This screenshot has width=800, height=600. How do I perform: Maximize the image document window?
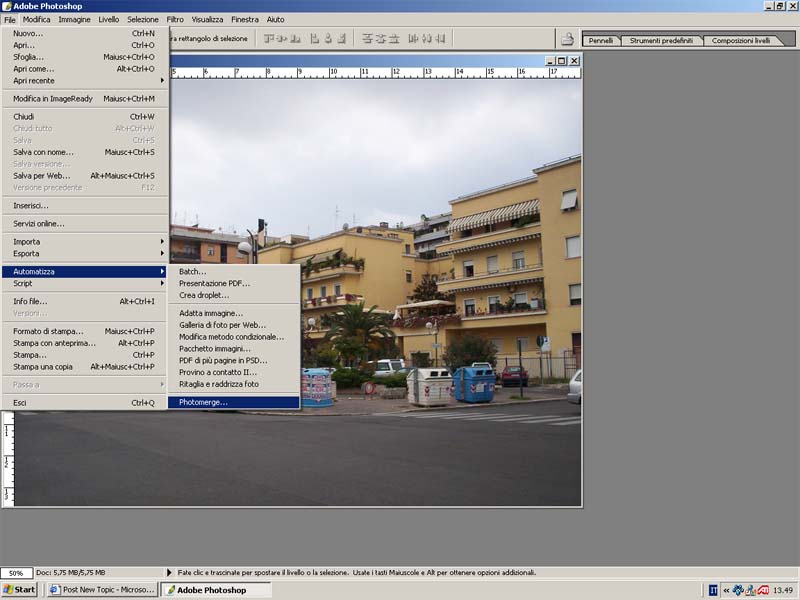tap(561, 61)
